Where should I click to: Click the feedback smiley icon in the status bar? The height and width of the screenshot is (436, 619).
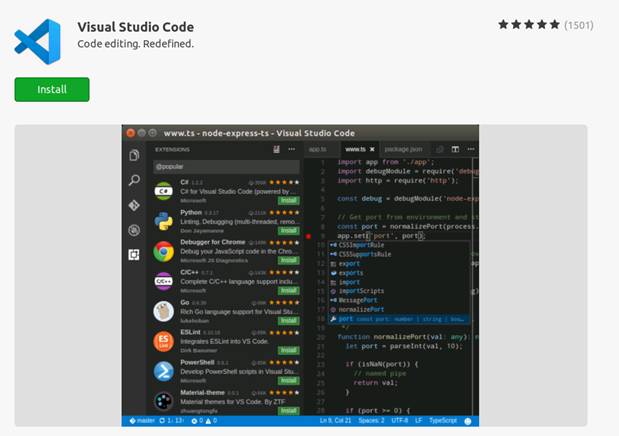point(468,421)
